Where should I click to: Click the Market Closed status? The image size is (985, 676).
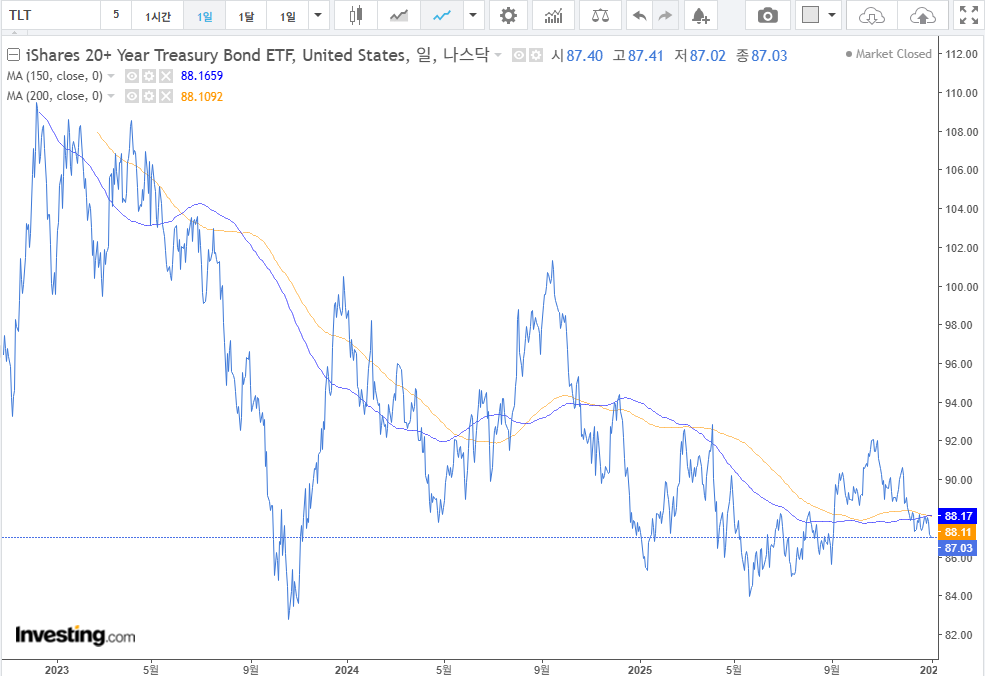tap(888, 54)
